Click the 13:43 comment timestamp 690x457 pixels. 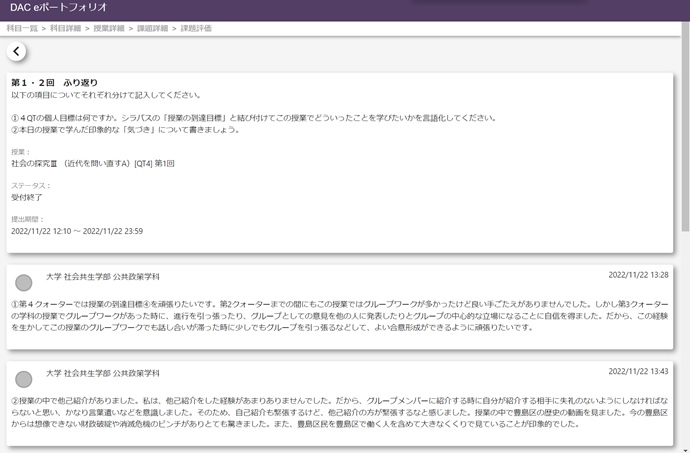[x=638, y=371]
